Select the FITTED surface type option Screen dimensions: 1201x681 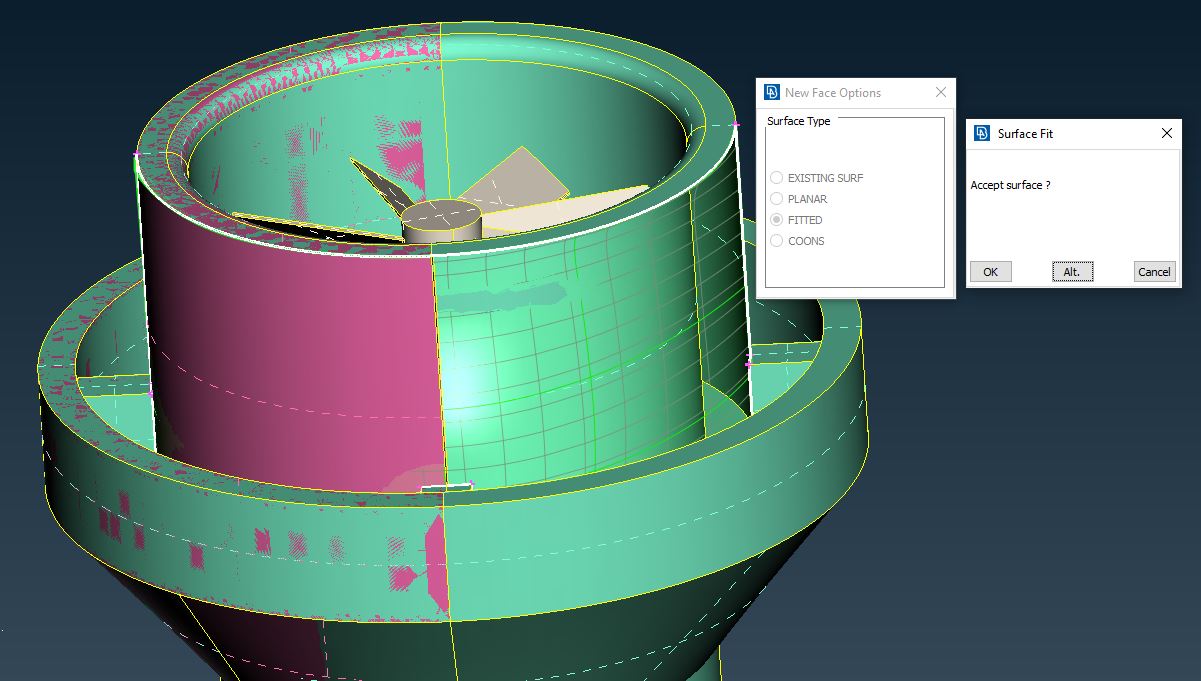776,219
